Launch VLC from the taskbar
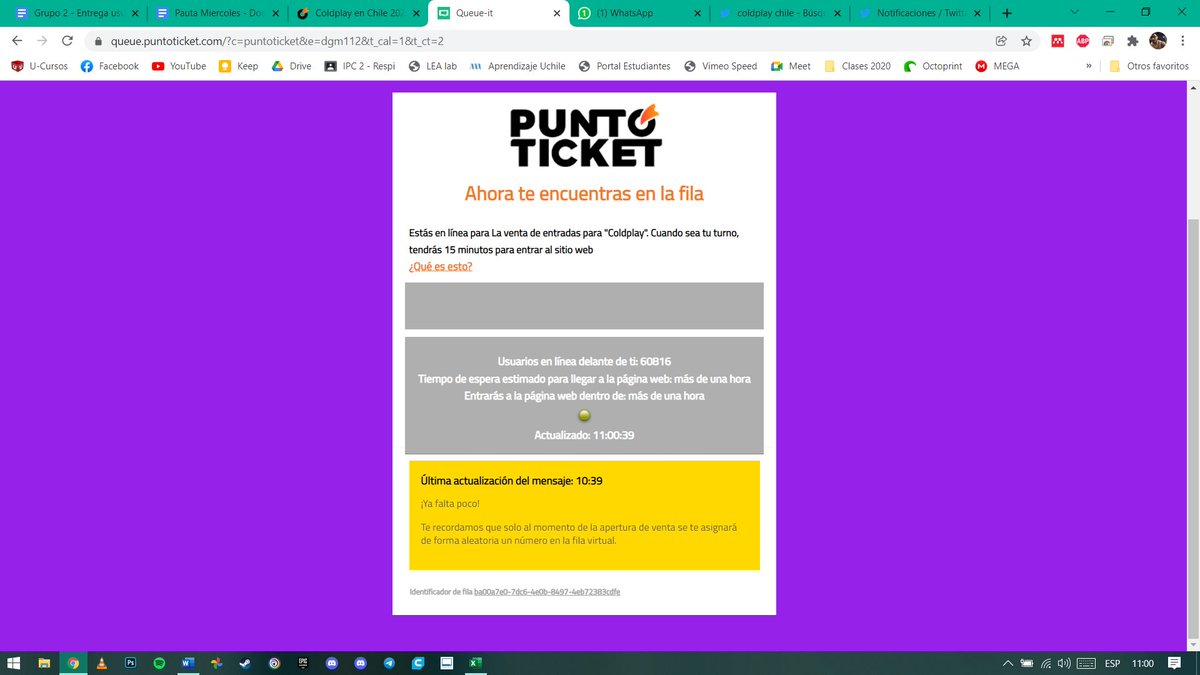Screen dimensions: 1200x675 point(101,663)
